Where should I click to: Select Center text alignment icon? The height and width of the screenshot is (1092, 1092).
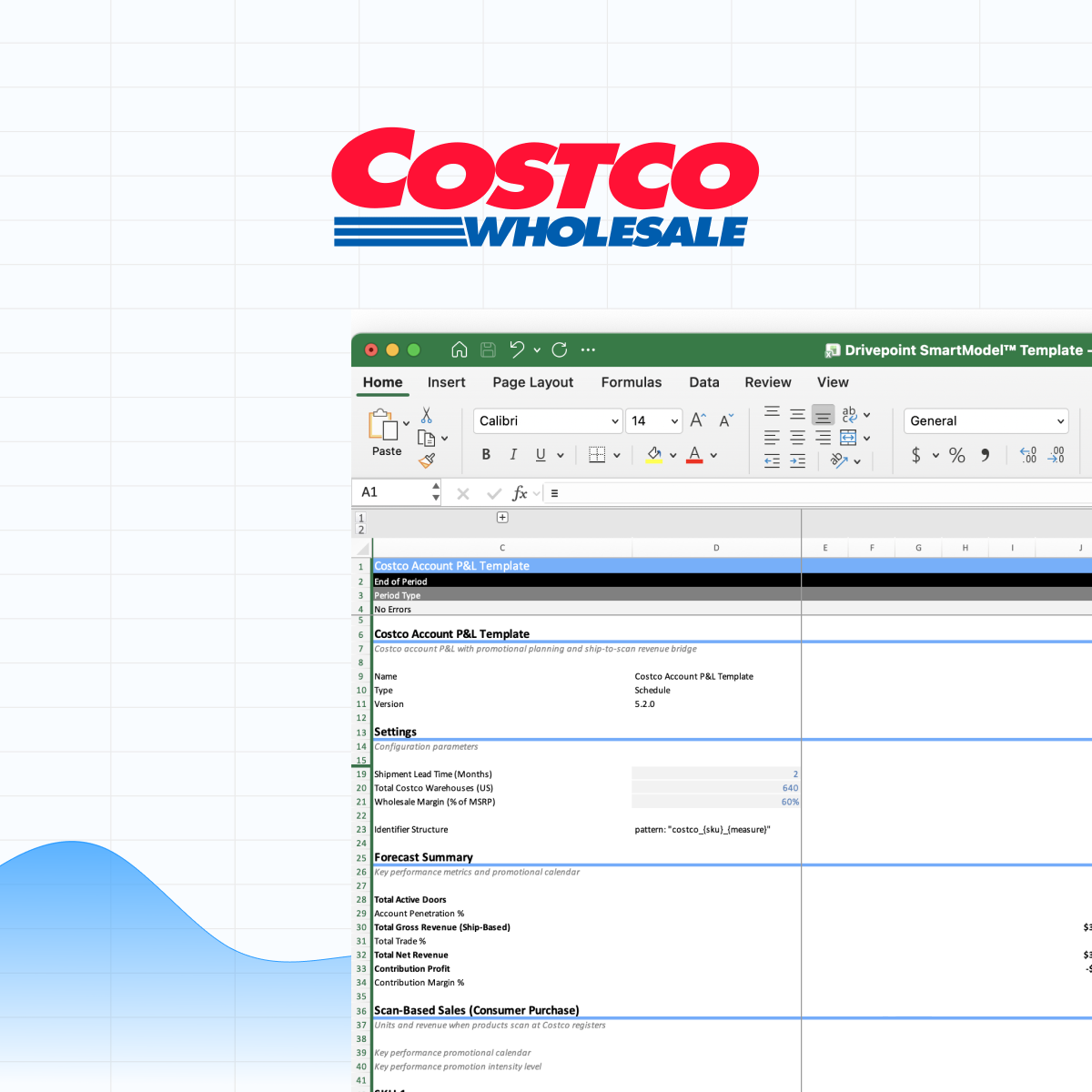pyautogui.click(x=797, y=438)
